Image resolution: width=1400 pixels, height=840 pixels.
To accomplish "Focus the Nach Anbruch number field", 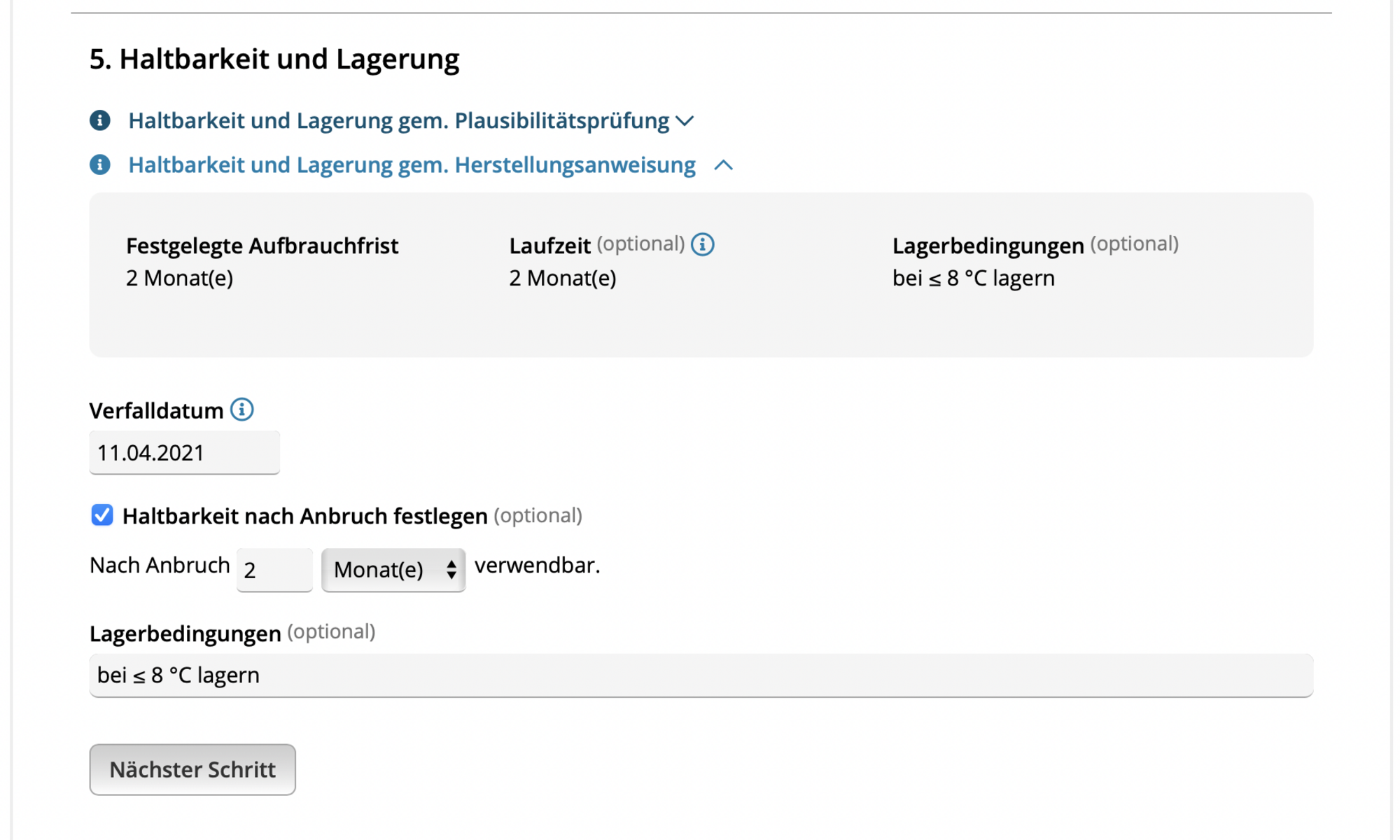I will point(274,570).
